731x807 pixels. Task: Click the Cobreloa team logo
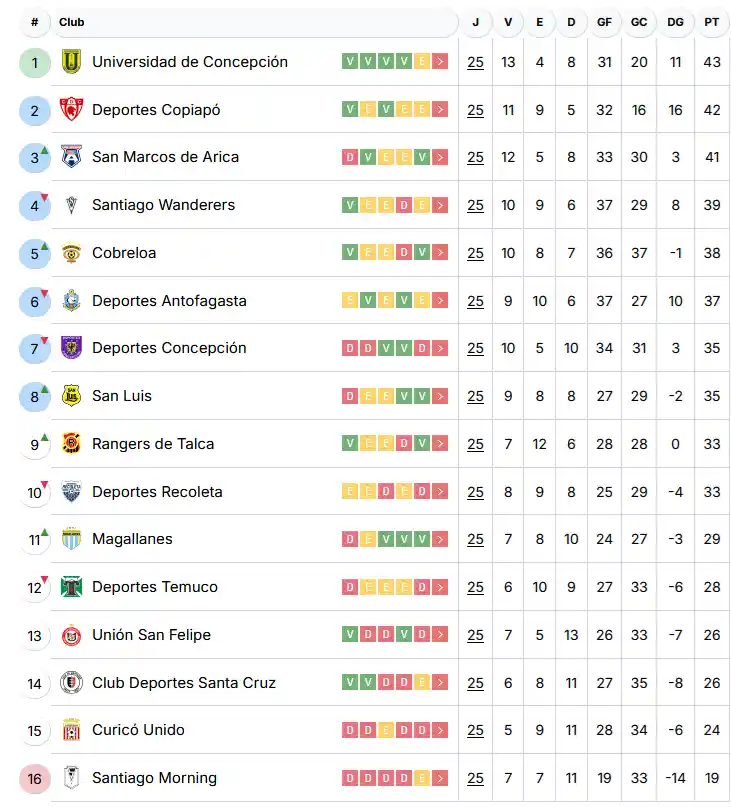point(69,253)
